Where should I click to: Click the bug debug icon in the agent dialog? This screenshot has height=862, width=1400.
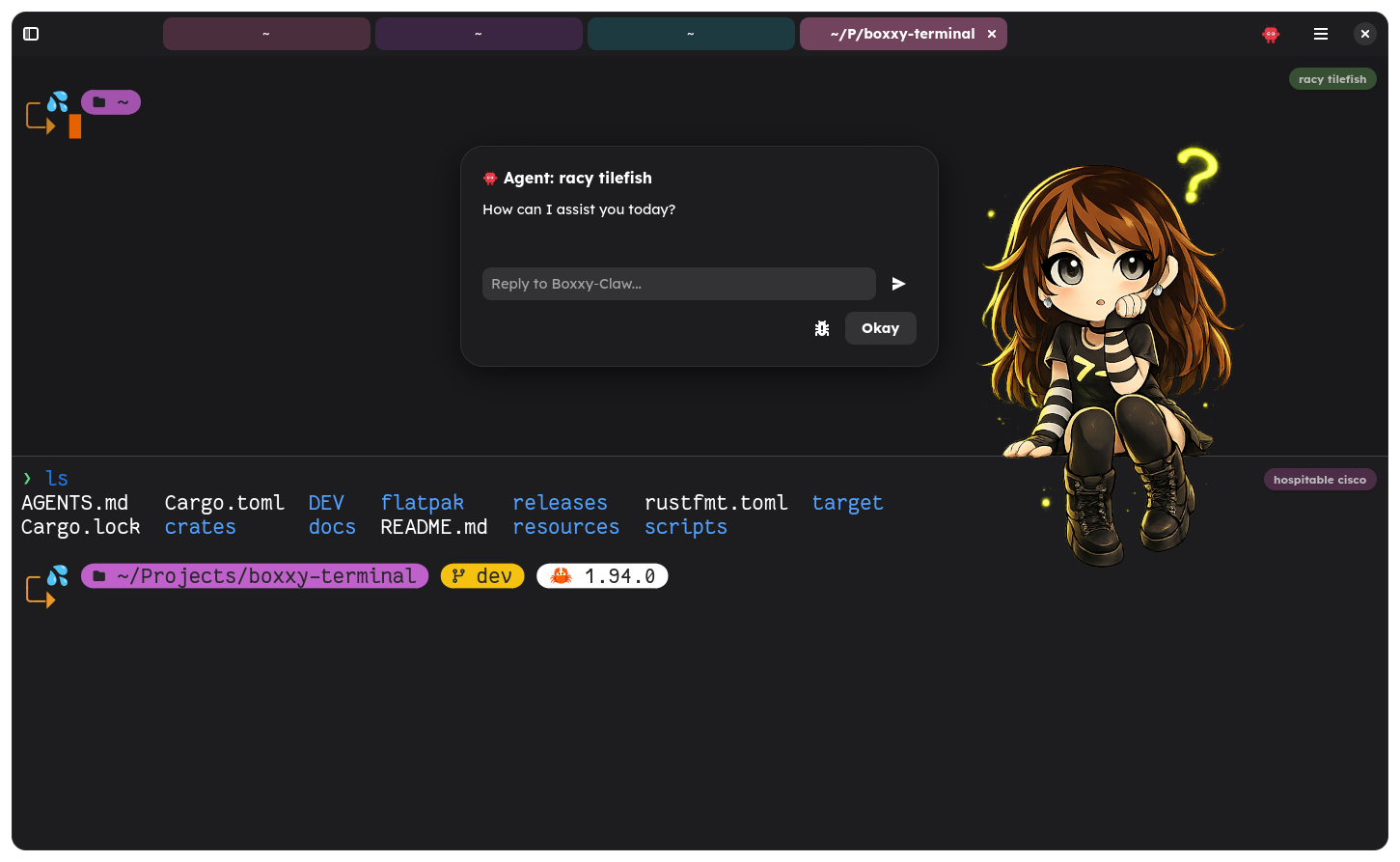[x=822, y=328]
